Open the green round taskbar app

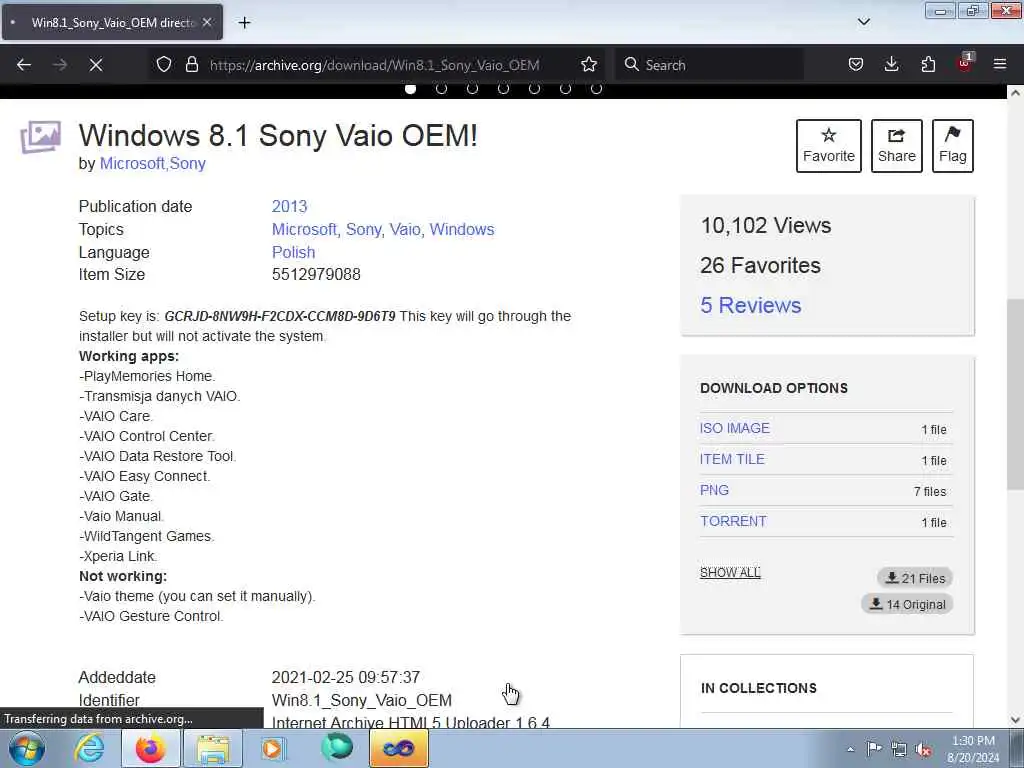click(x=337, y=747)
